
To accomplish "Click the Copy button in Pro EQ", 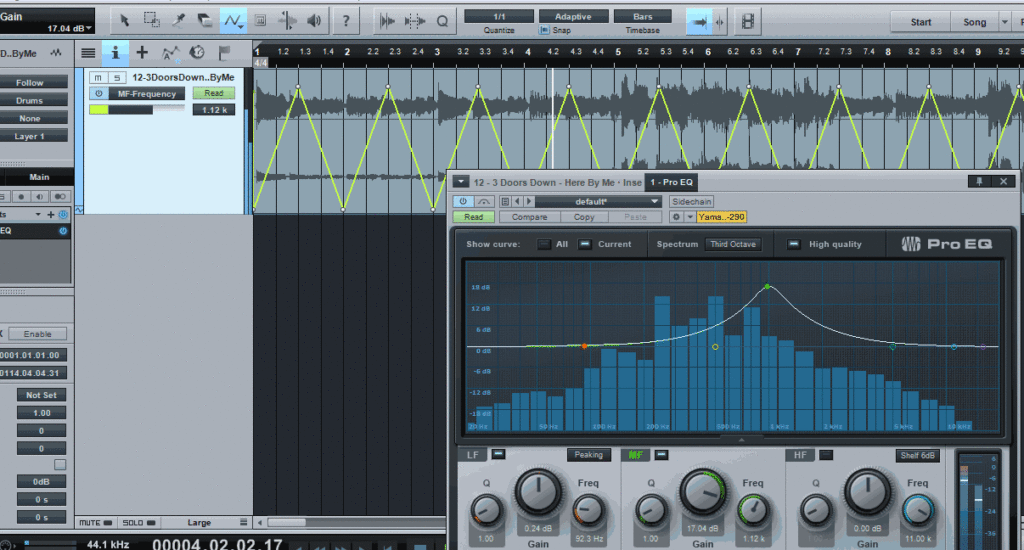I will tap(584, 217).
